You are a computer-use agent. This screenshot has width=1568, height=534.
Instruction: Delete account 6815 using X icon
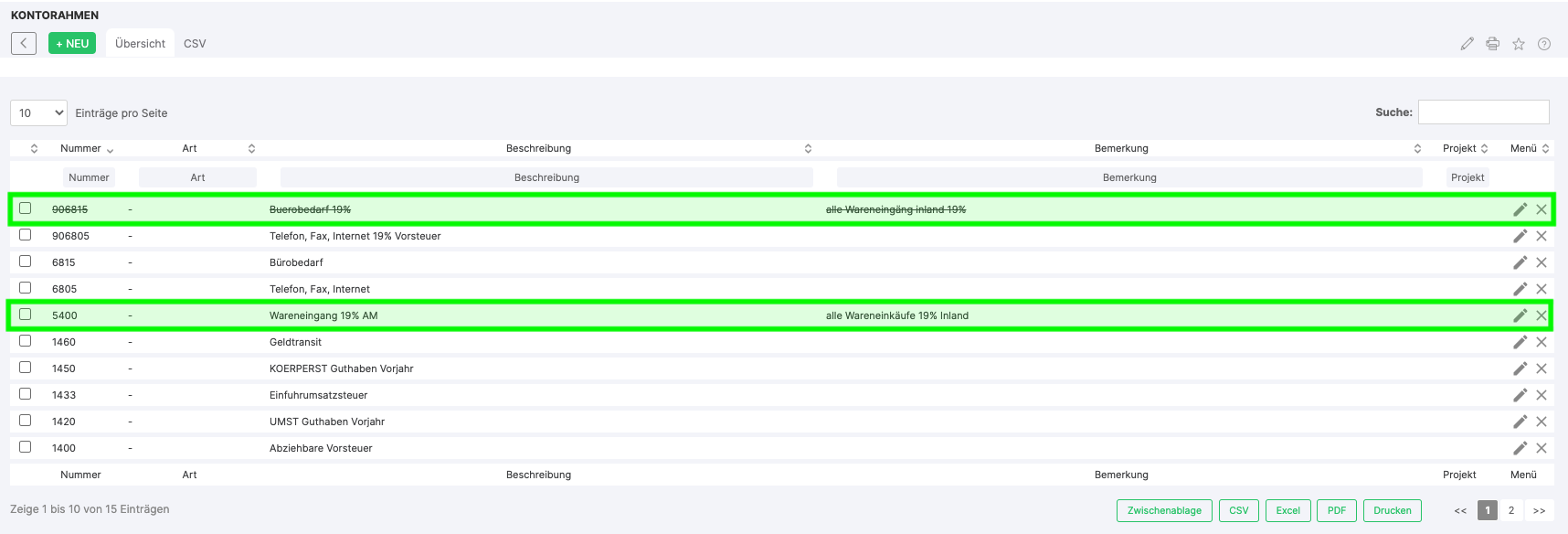(x=1541, y=262)
